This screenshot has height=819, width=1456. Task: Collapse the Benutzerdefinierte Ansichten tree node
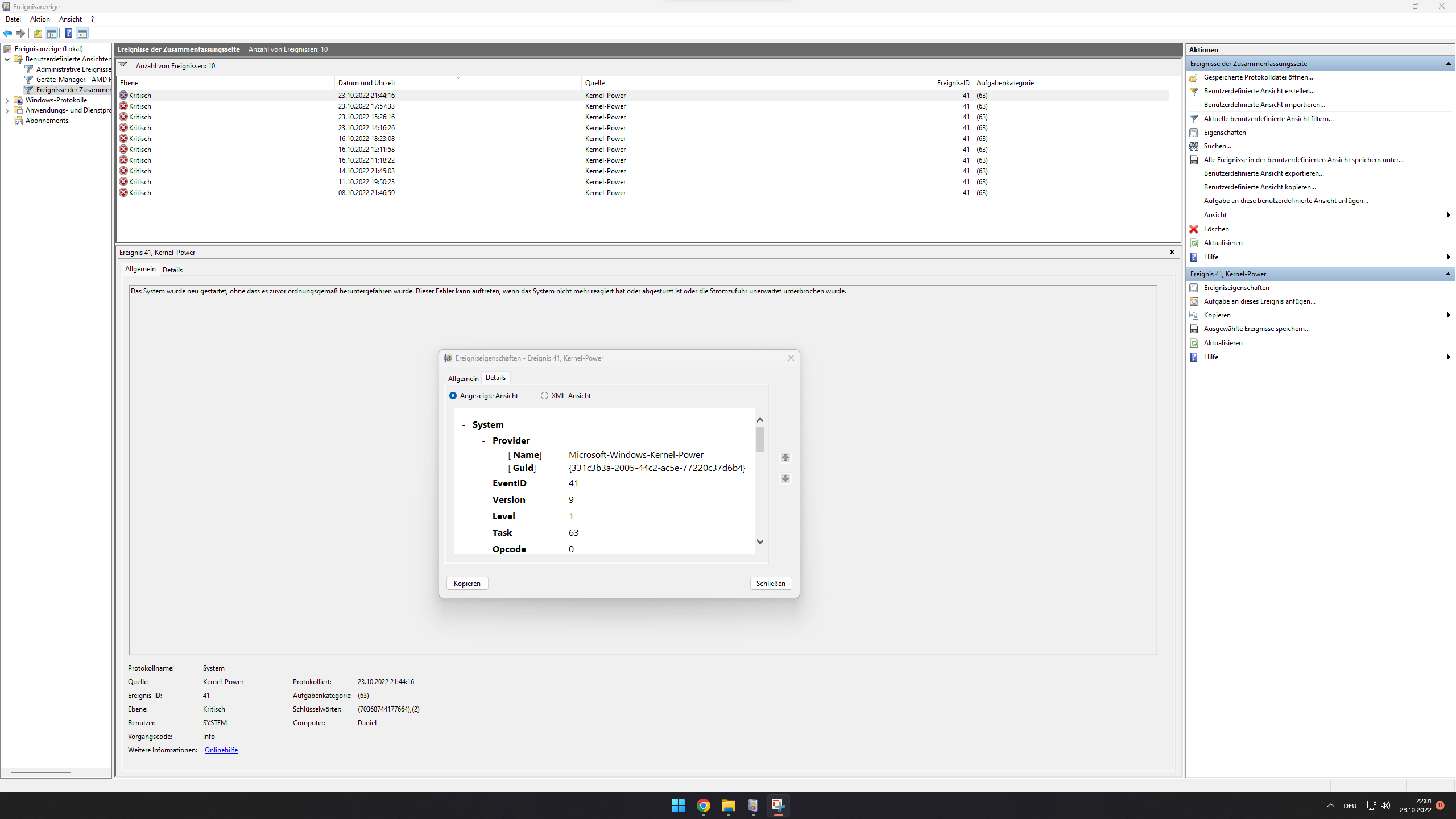point(7,59)
